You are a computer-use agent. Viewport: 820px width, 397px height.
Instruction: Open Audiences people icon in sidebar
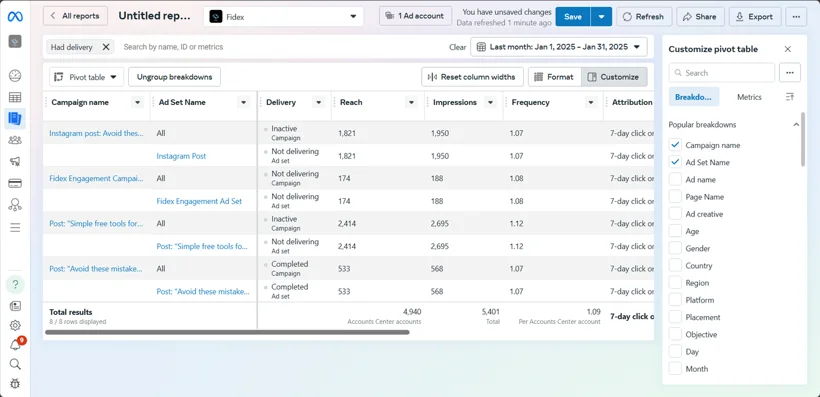[x=15, y=140]
